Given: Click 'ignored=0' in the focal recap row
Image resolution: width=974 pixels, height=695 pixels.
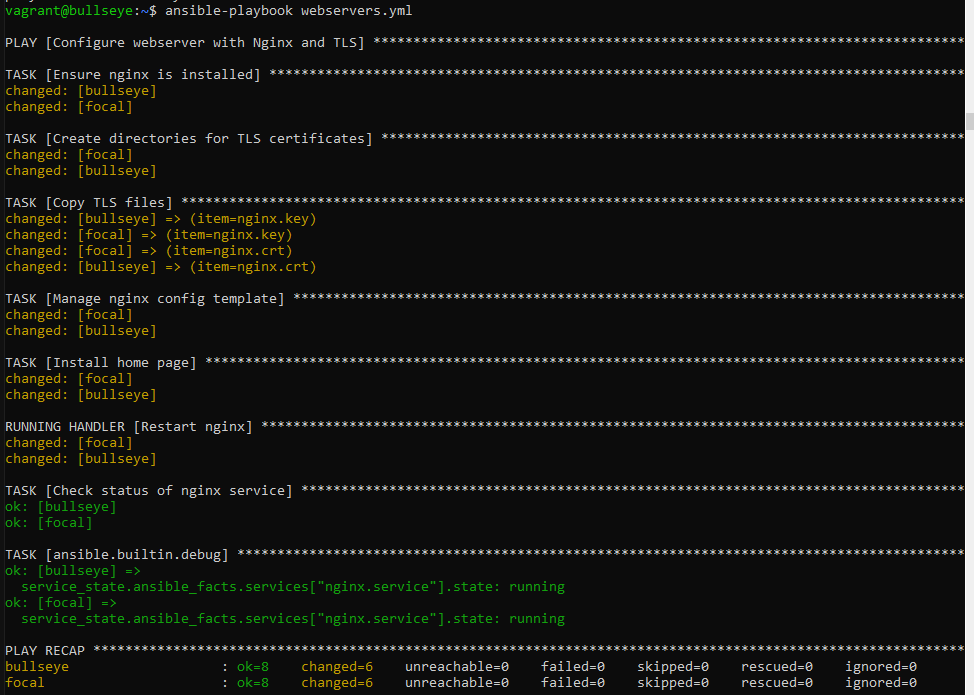Looking at the screenshot, I should point(881,683).
